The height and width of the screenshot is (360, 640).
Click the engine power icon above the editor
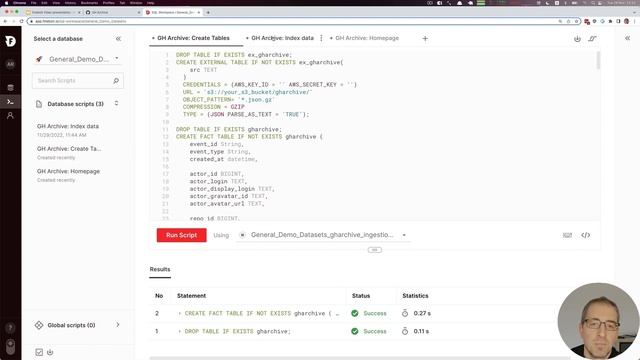point(577,39)
